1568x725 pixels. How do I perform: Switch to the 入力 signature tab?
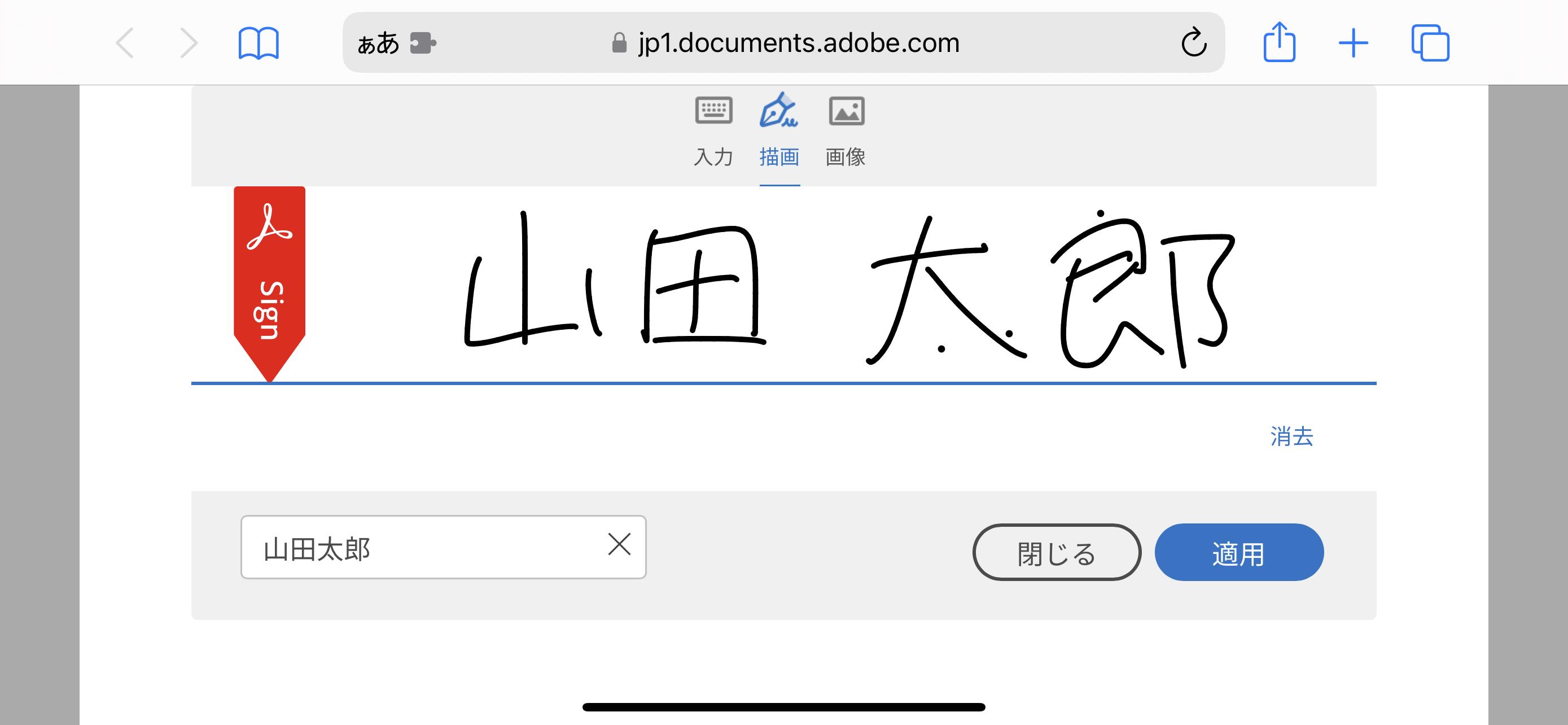tap(713, 157)
